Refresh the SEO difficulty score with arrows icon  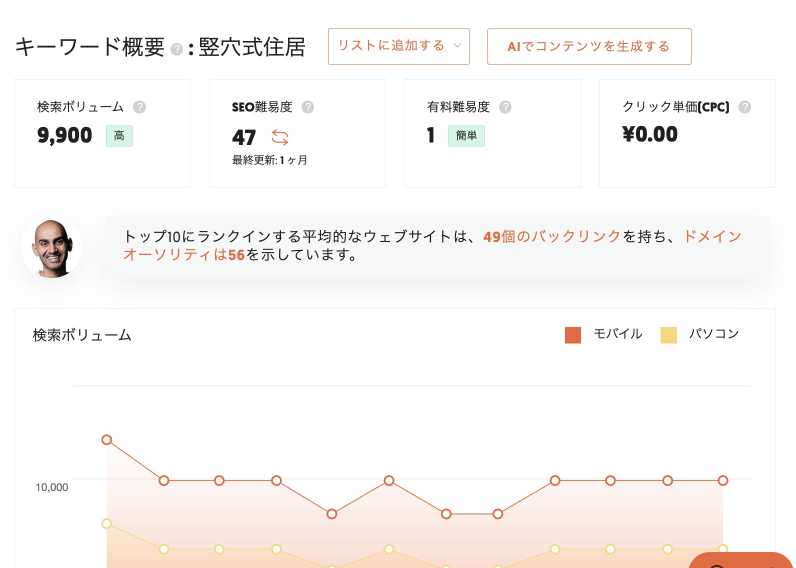[x=280, y=137]
